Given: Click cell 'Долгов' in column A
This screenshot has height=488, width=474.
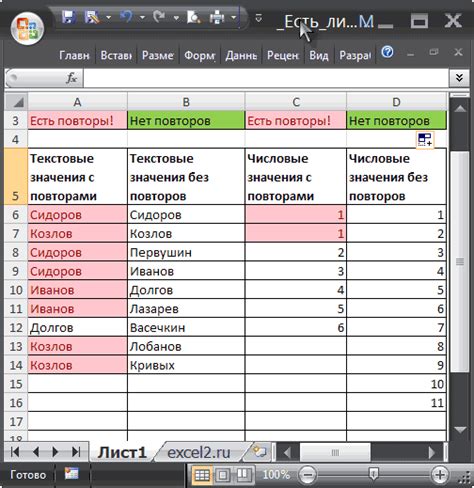Looking at the screenshot, I should tap(77, 328).
